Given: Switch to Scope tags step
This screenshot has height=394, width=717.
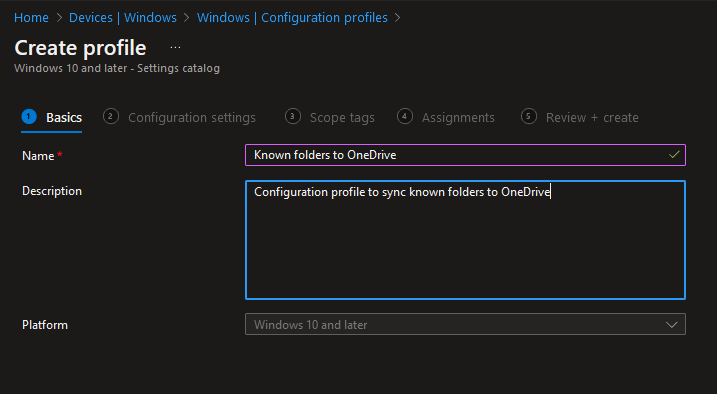Looking at the screenshot, I should [x=330, y=117].
